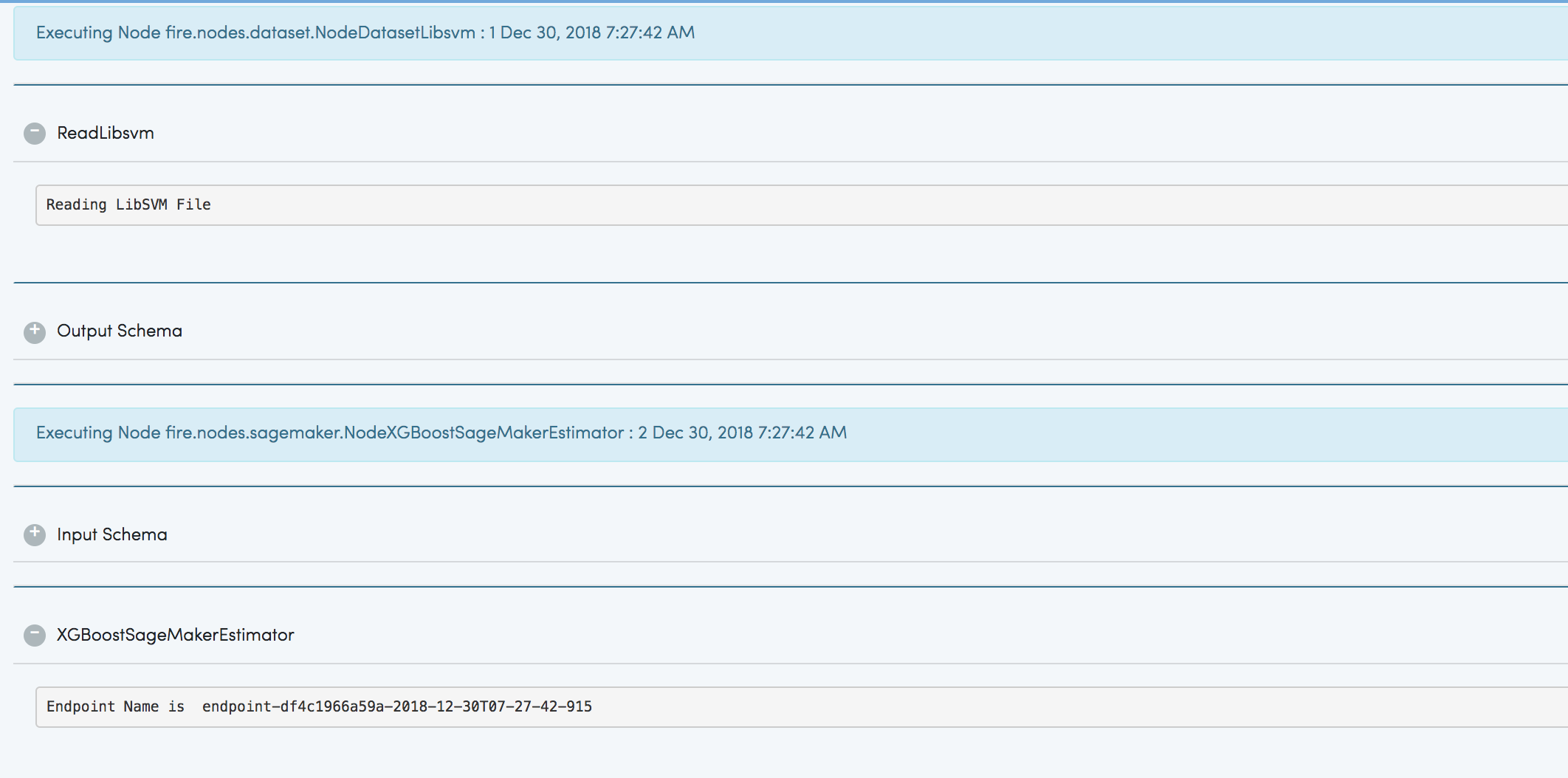Collapse the XGBoostSageMakerEstimator minus icon
The image size is (1568, 778).
35,636
